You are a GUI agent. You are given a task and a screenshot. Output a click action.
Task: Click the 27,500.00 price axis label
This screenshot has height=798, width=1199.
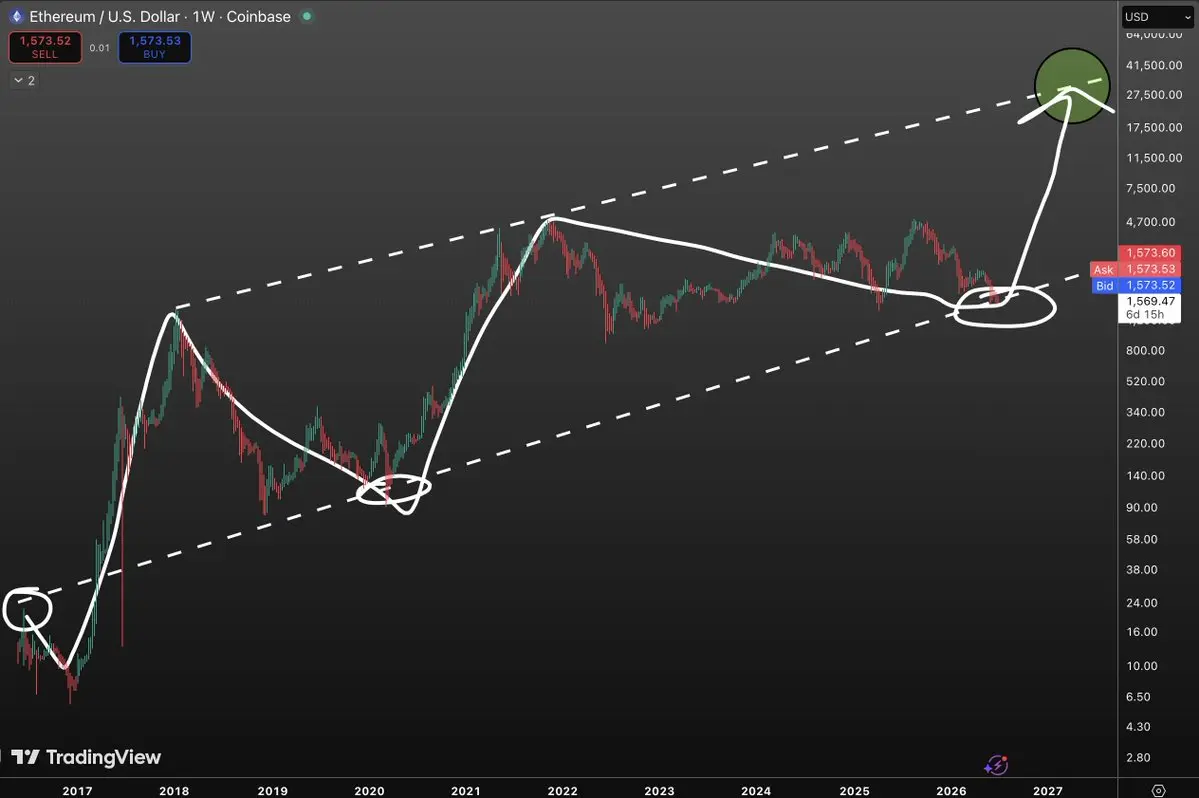(1153, 95)
